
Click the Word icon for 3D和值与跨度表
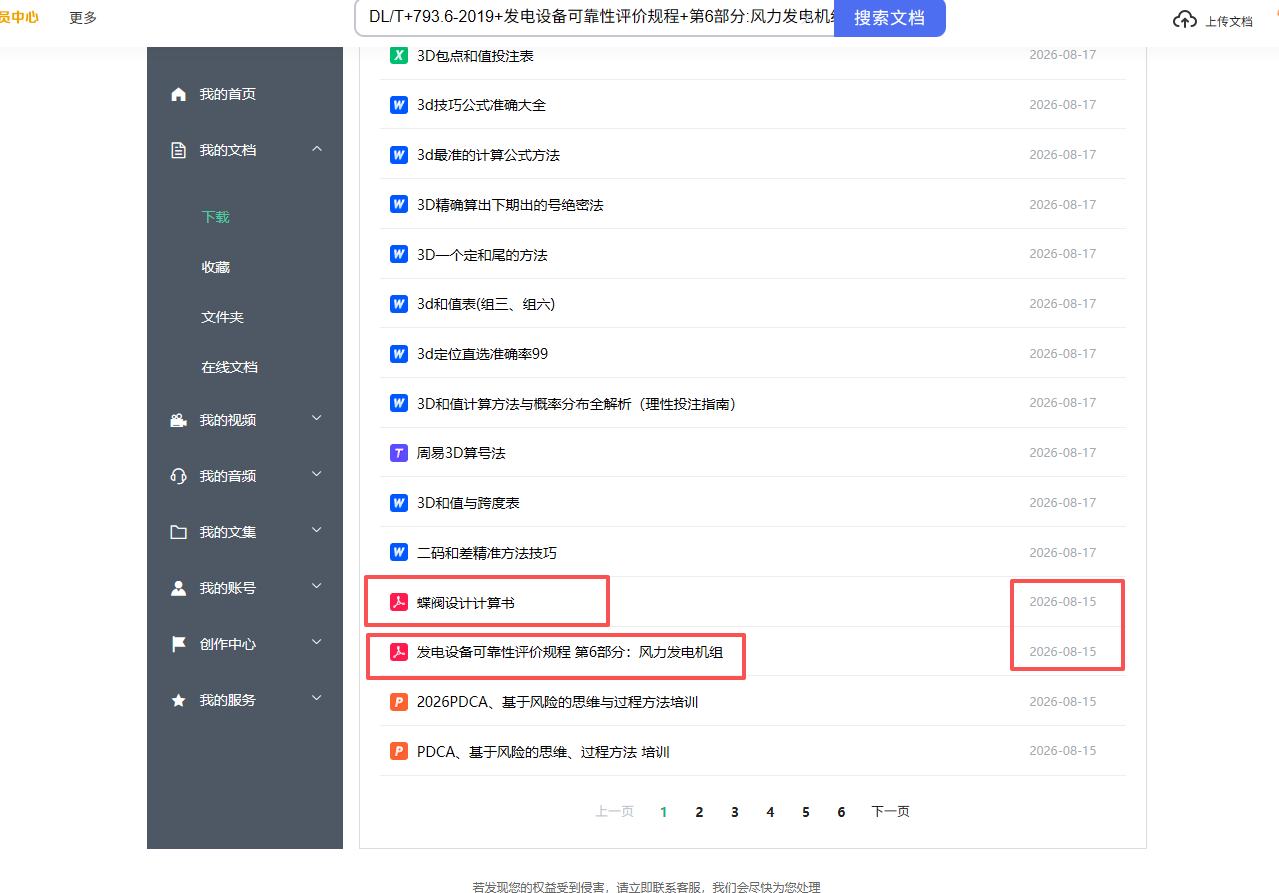point(399,503)
